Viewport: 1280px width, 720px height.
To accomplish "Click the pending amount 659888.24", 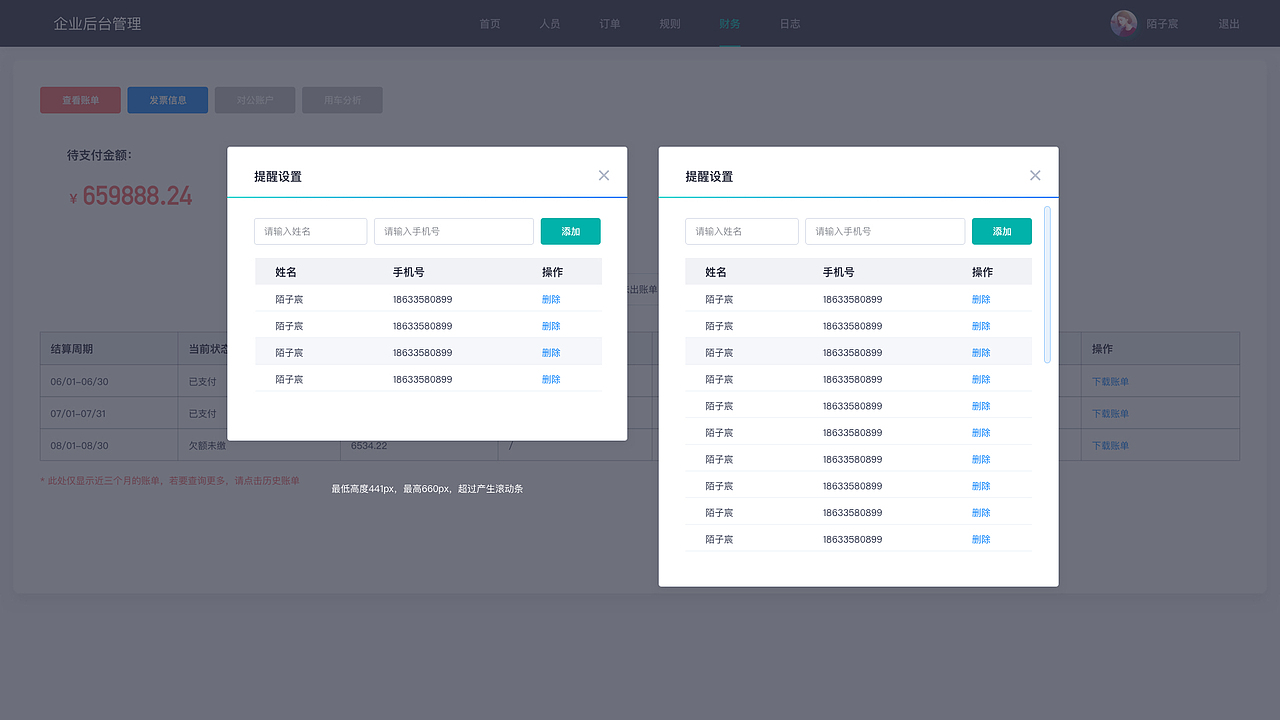I will 137,196.
